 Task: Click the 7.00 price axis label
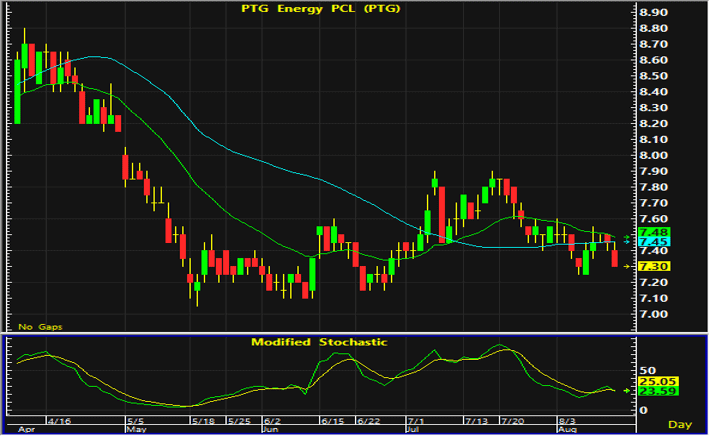653,314
